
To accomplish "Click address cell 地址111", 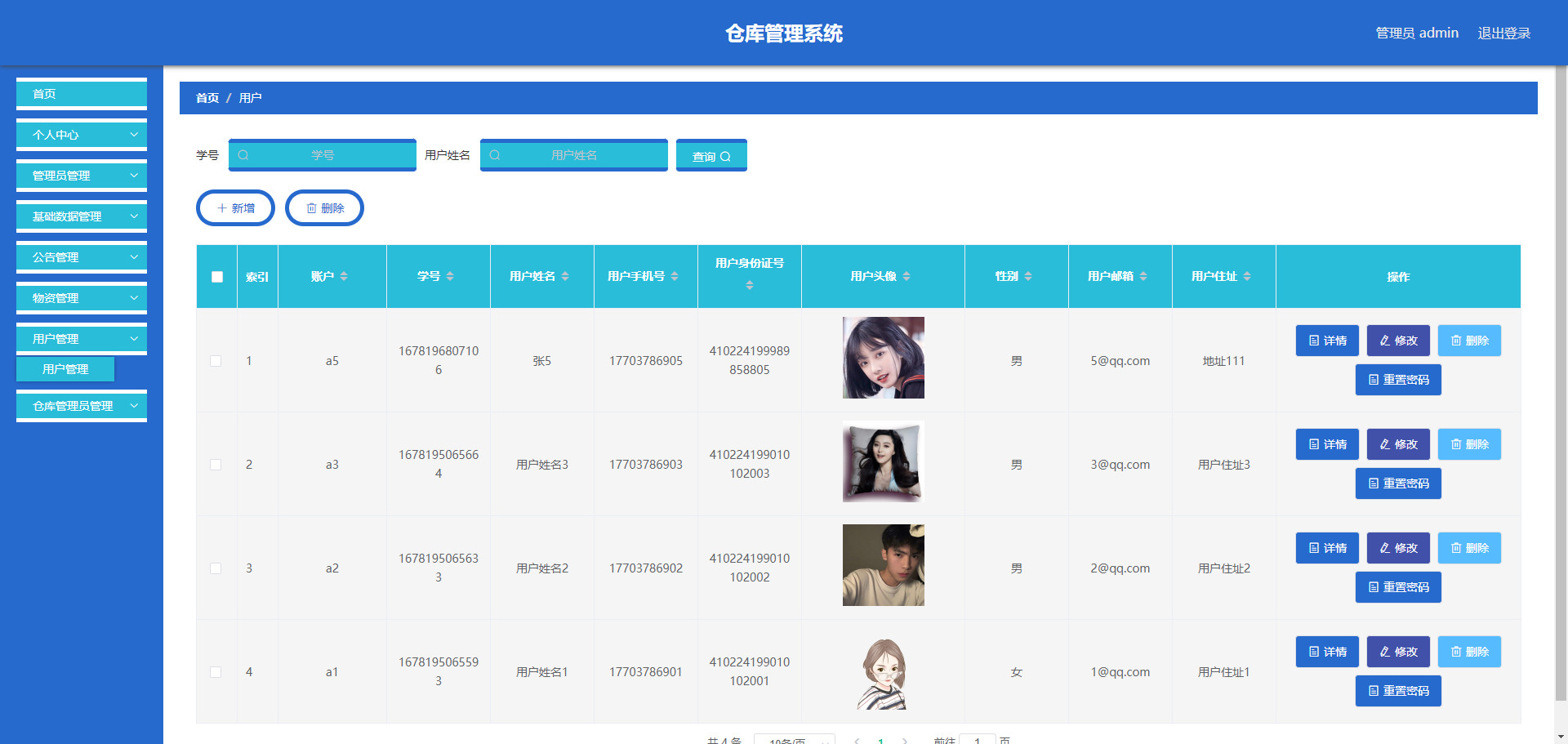I will tap(1223, 361).
